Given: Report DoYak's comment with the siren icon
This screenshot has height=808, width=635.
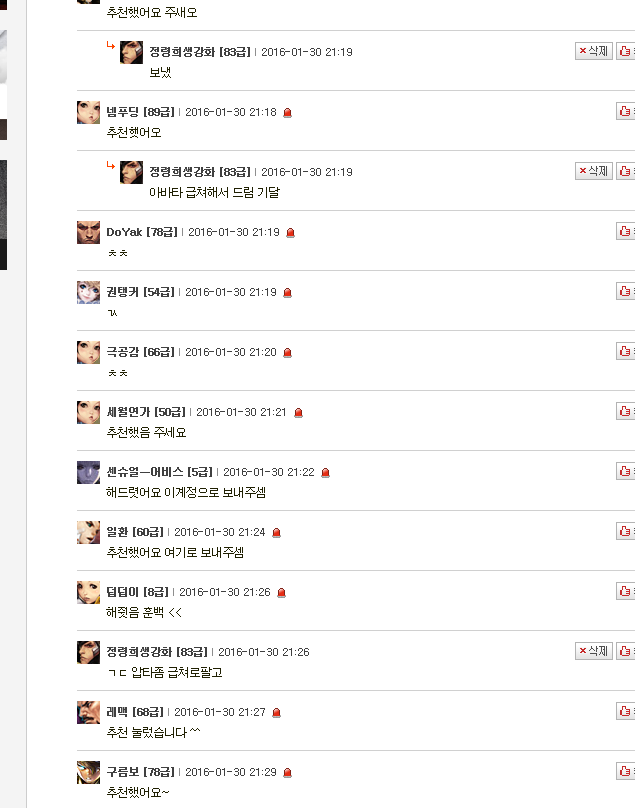Looking at the screenshot, I should pos(291,232).
